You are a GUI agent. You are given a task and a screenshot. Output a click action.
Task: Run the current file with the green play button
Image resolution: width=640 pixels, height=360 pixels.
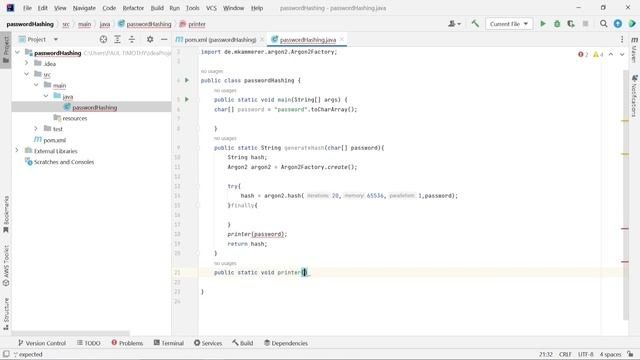pos(543,24)
